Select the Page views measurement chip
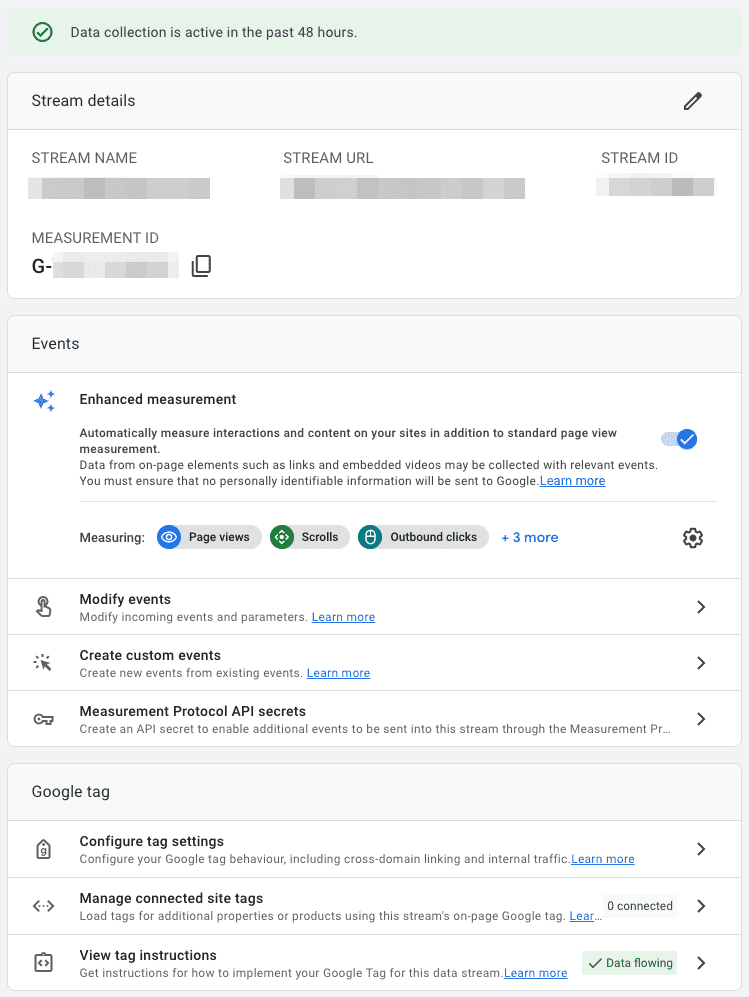The height and width of the screenshot is (997, 749). 208,537
